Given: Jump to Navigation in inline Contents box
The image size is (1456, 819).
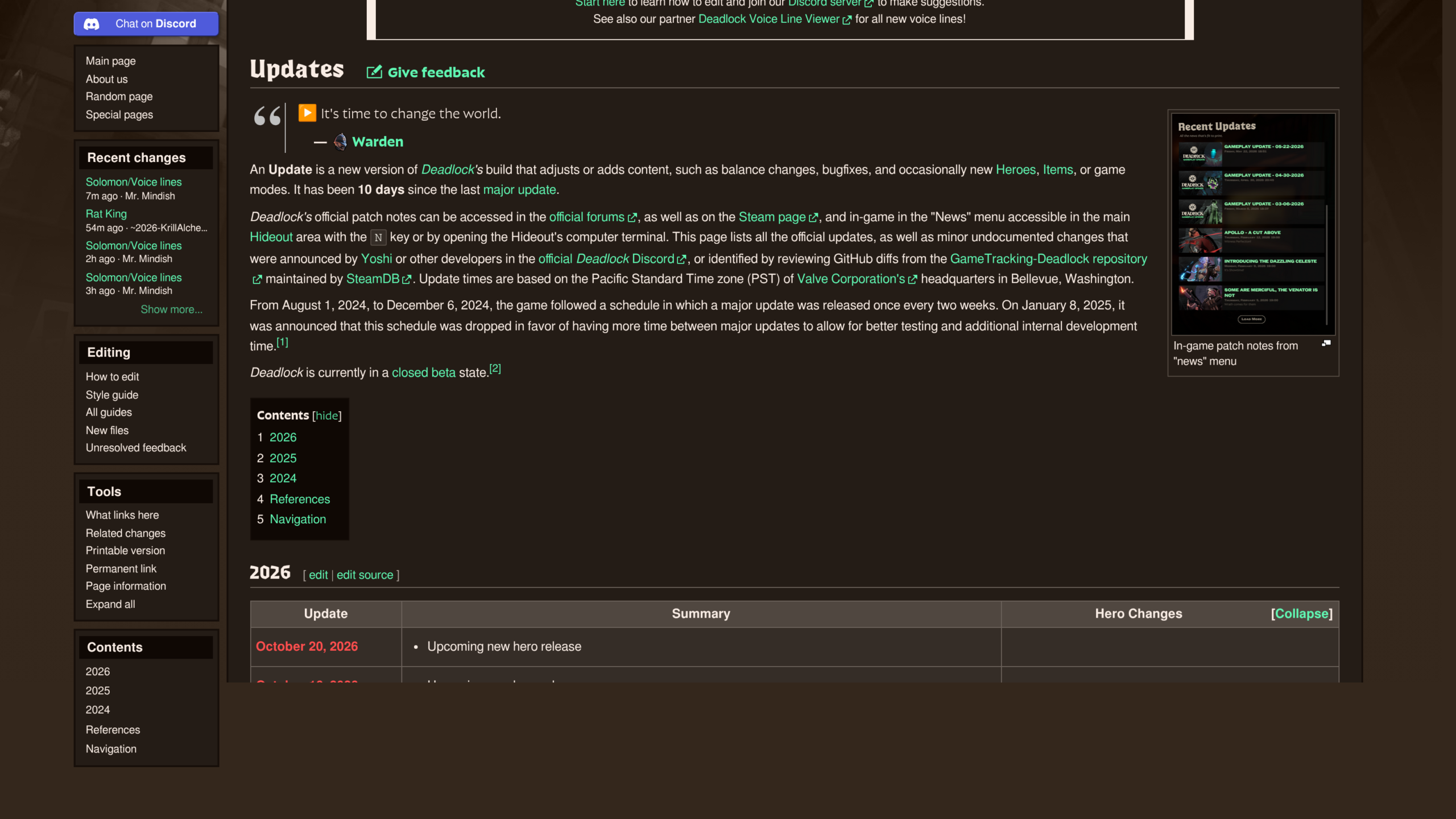Looking at the screenshot, I should [298, 519].
